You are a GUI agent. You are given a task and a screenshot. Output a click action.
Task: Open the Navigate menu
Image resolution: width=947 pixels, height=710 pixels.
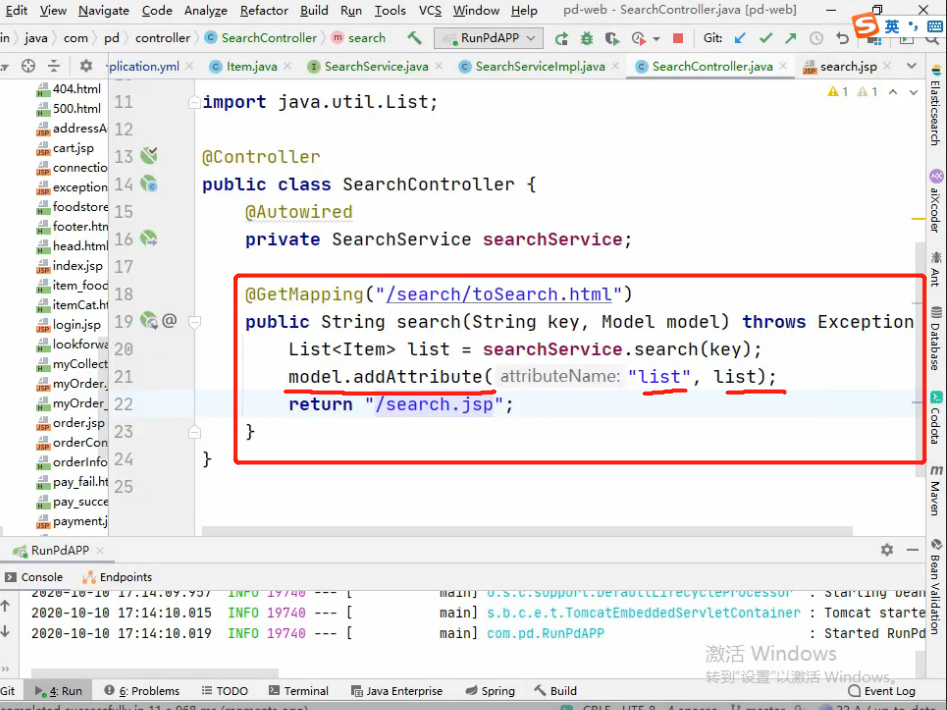(103, 10)
